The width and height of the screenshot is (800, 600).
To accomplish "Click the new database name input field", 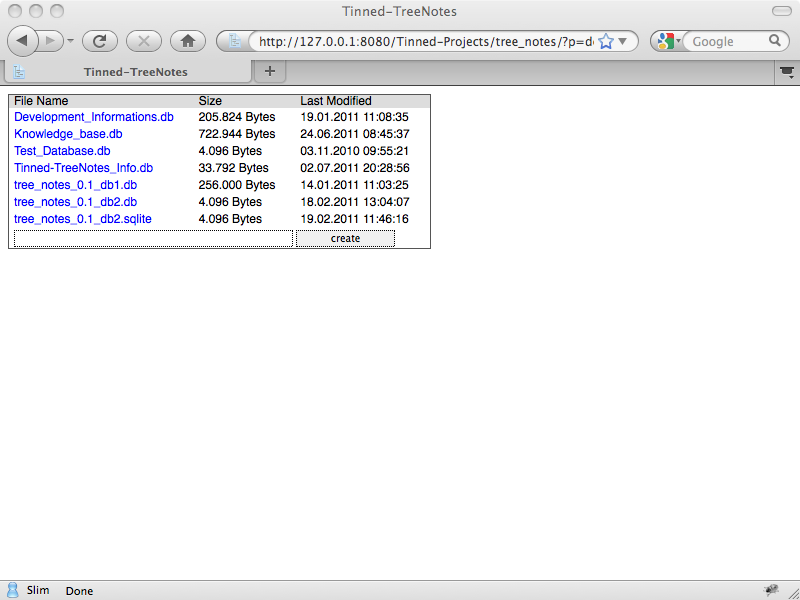I will click(x=154, y=238).
